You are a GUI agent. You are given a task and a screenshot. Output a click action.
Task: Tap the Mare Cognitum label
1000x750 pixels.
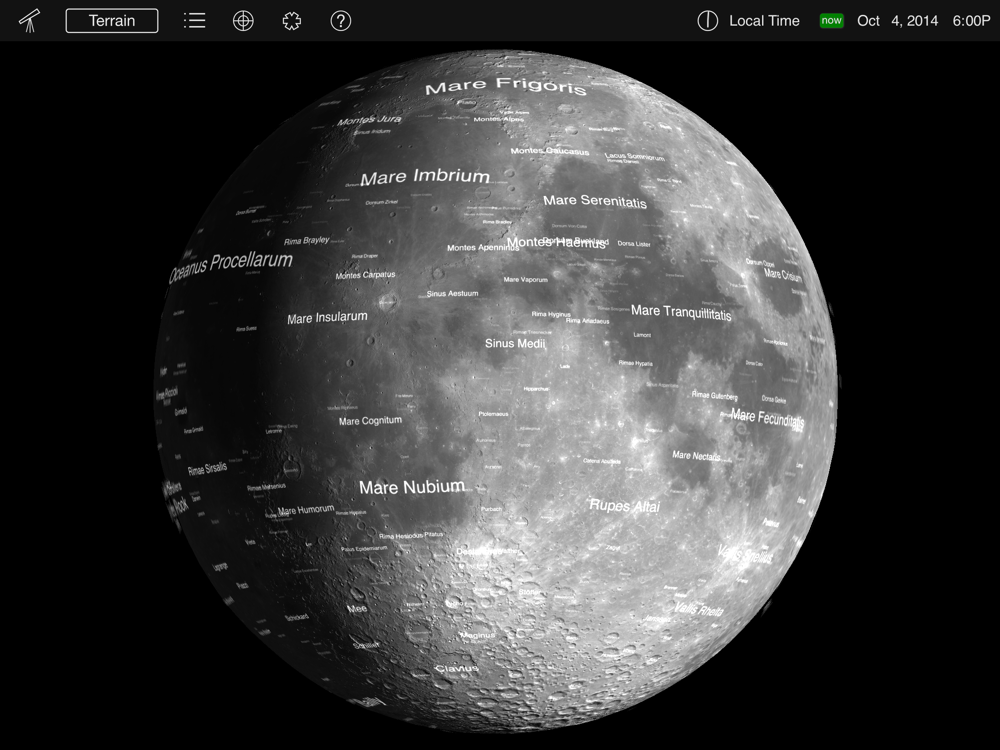tap(371, 421)
